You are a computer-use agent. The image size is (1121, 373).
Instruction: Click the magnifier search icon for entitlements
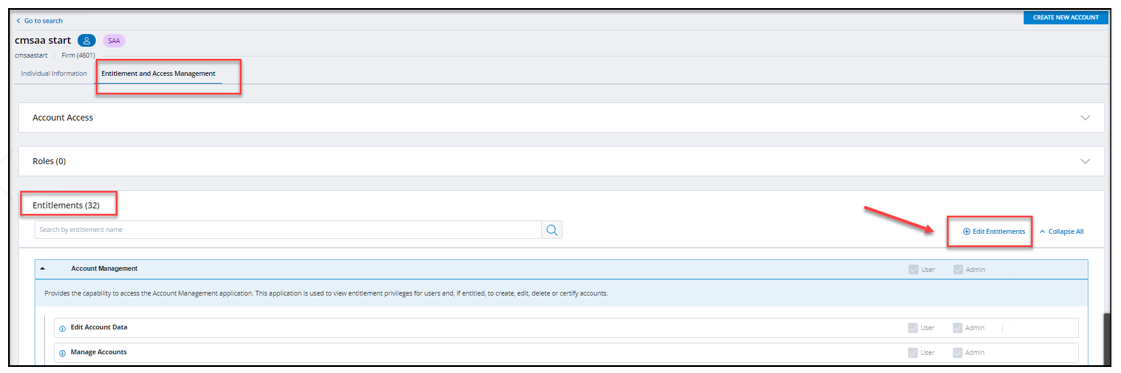click(552, 230)
